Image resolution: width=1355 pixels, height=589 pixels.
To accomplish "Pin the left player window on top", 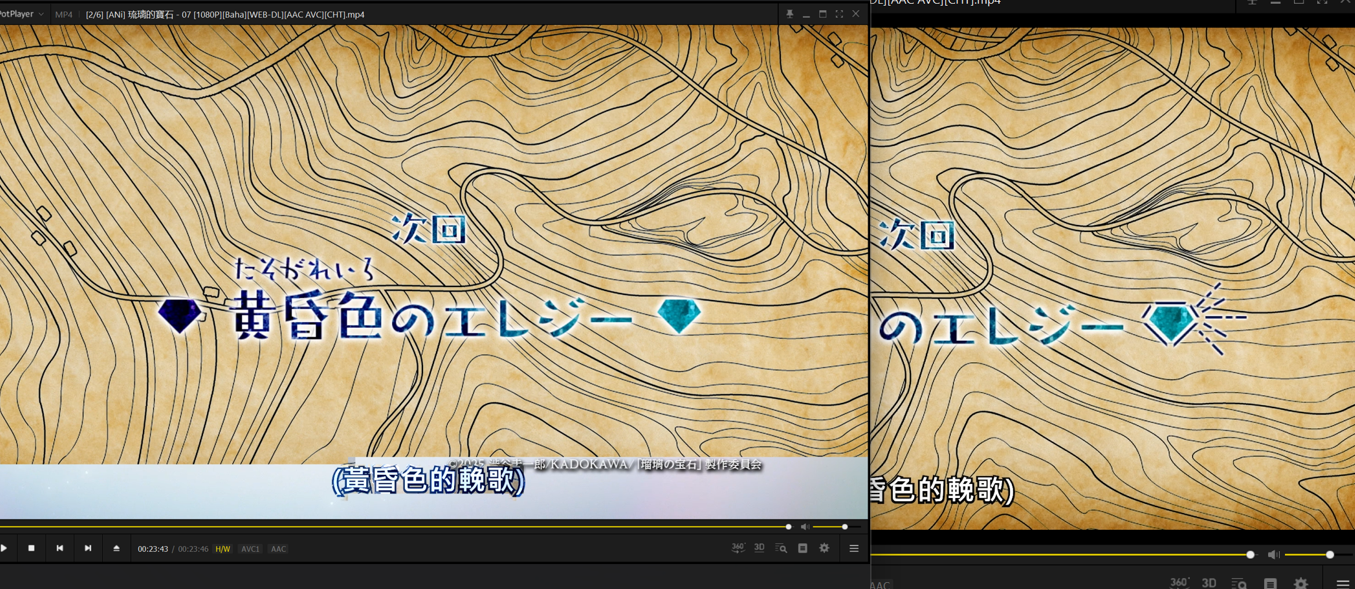I will point(789,14).
